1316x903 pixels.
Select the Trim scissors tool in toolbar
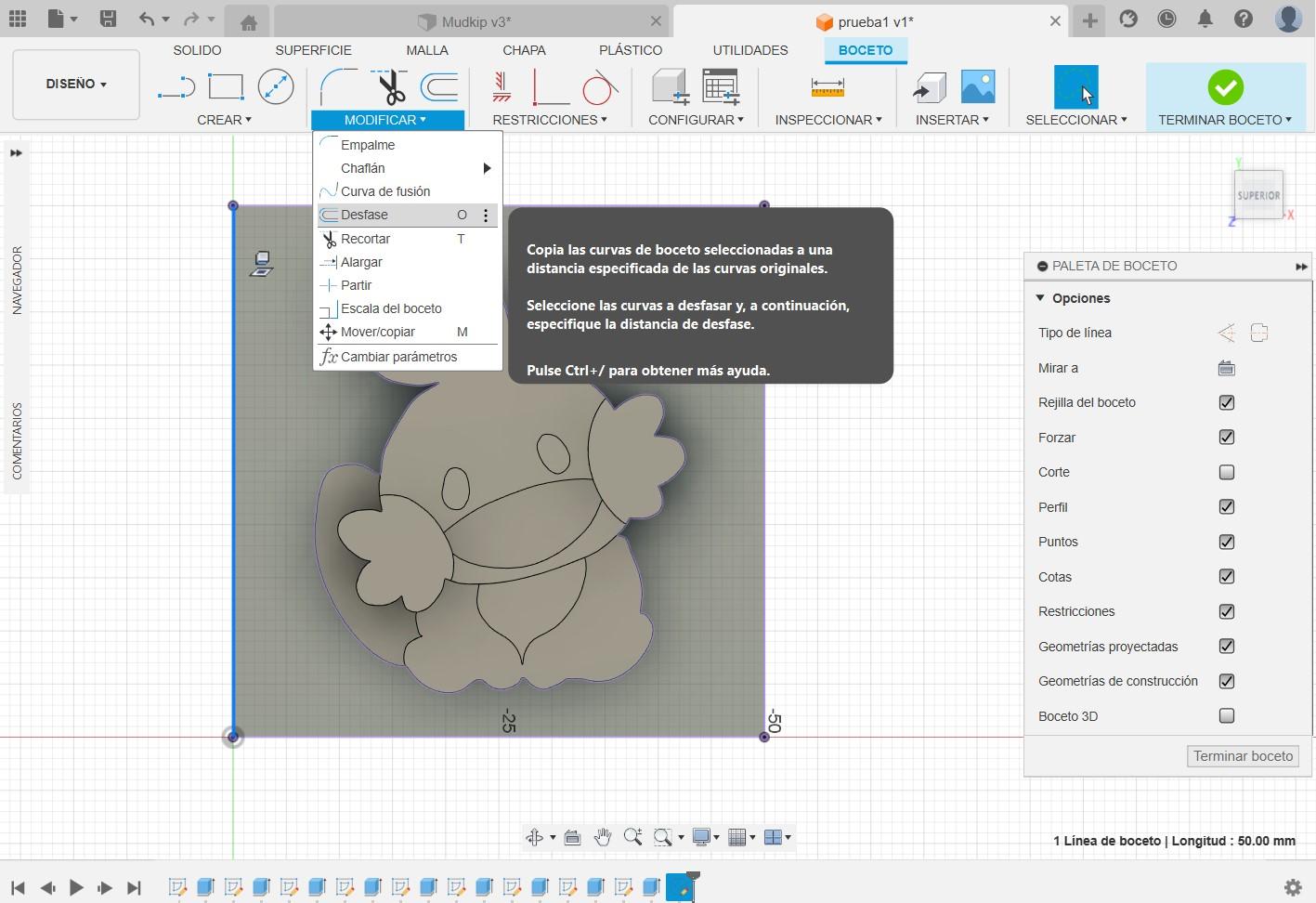coord(391,87)
